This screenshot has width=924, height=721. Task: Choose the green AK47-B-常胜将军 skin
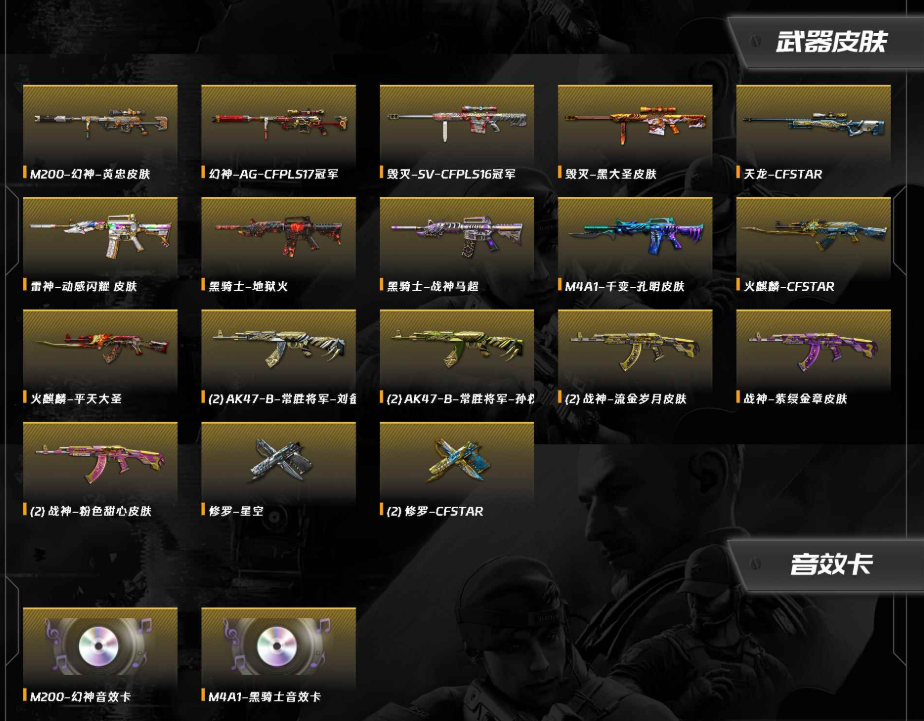pos(457,348)
